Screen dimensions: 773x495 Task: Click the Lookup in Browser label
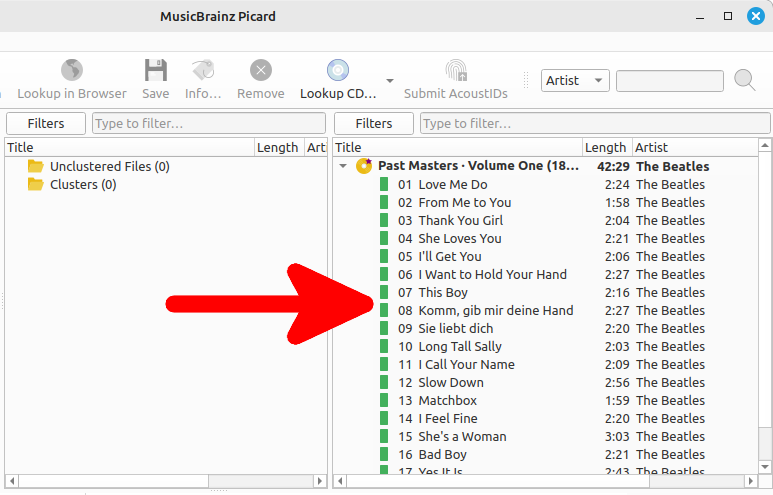coord(72,94)
